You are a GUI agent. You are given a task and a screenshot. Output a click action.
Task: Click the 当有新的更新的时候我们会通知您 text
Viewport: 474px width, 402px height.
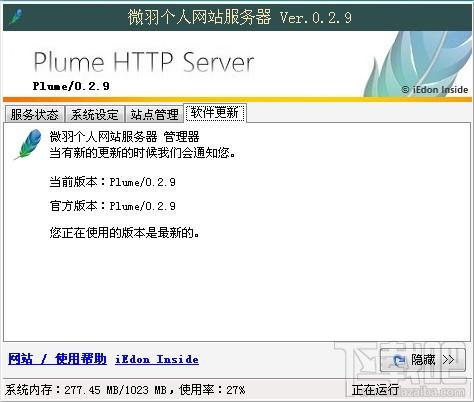143,153
